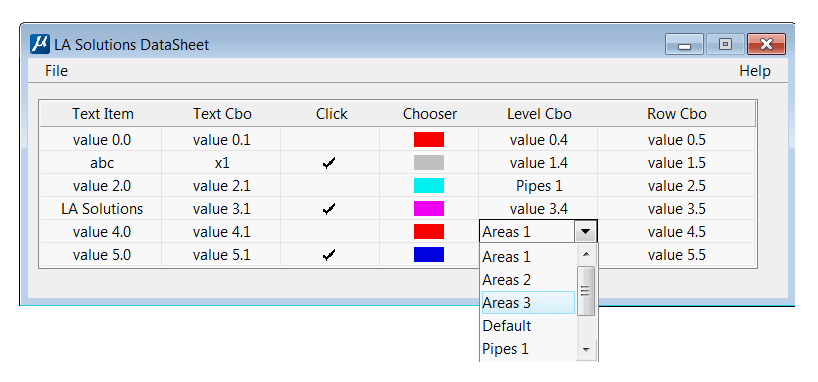Select the abc text cell
The width and height of the screenshot is (818, 382).
tap(102, 163)
